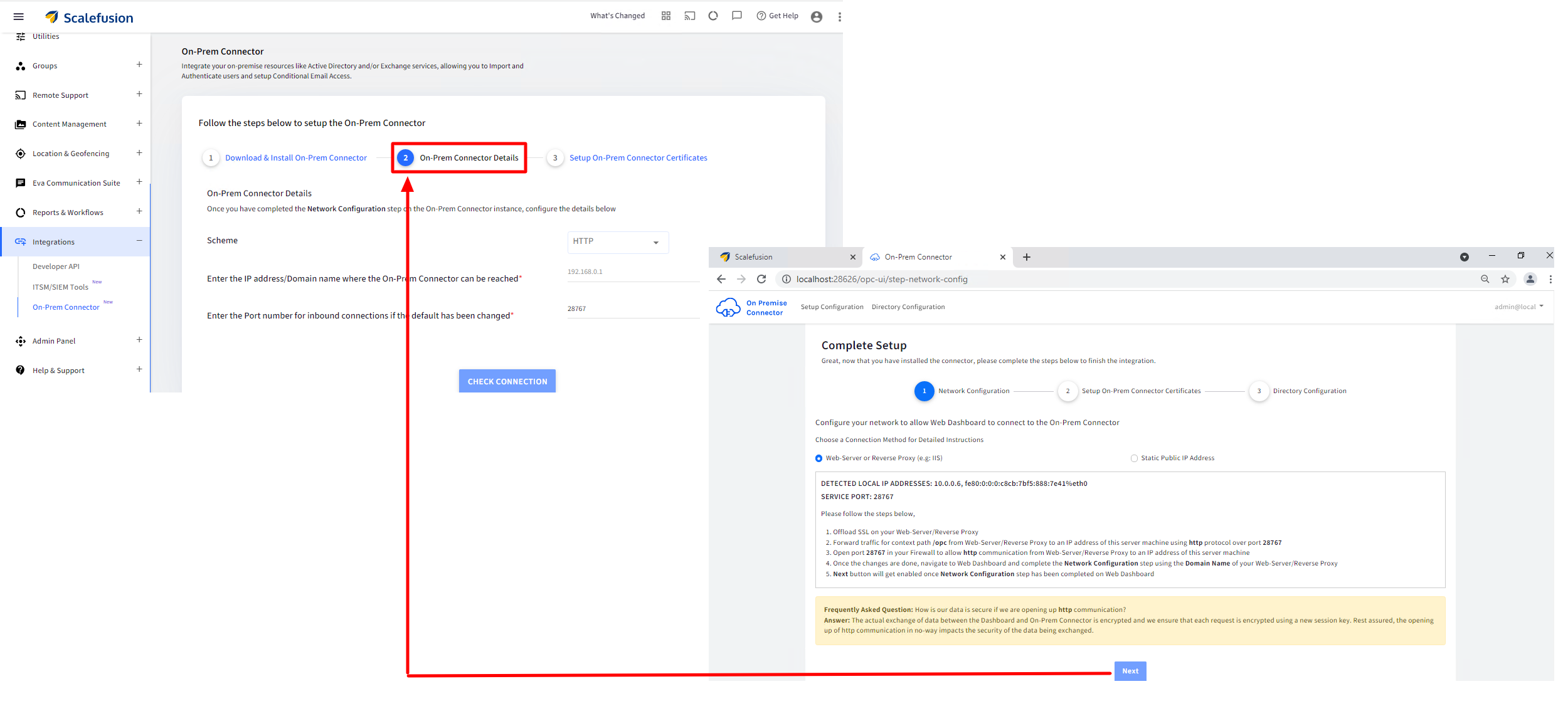Click the Scalefusion logo
This screenshot has width=1568, height=711.
(89, 18)
